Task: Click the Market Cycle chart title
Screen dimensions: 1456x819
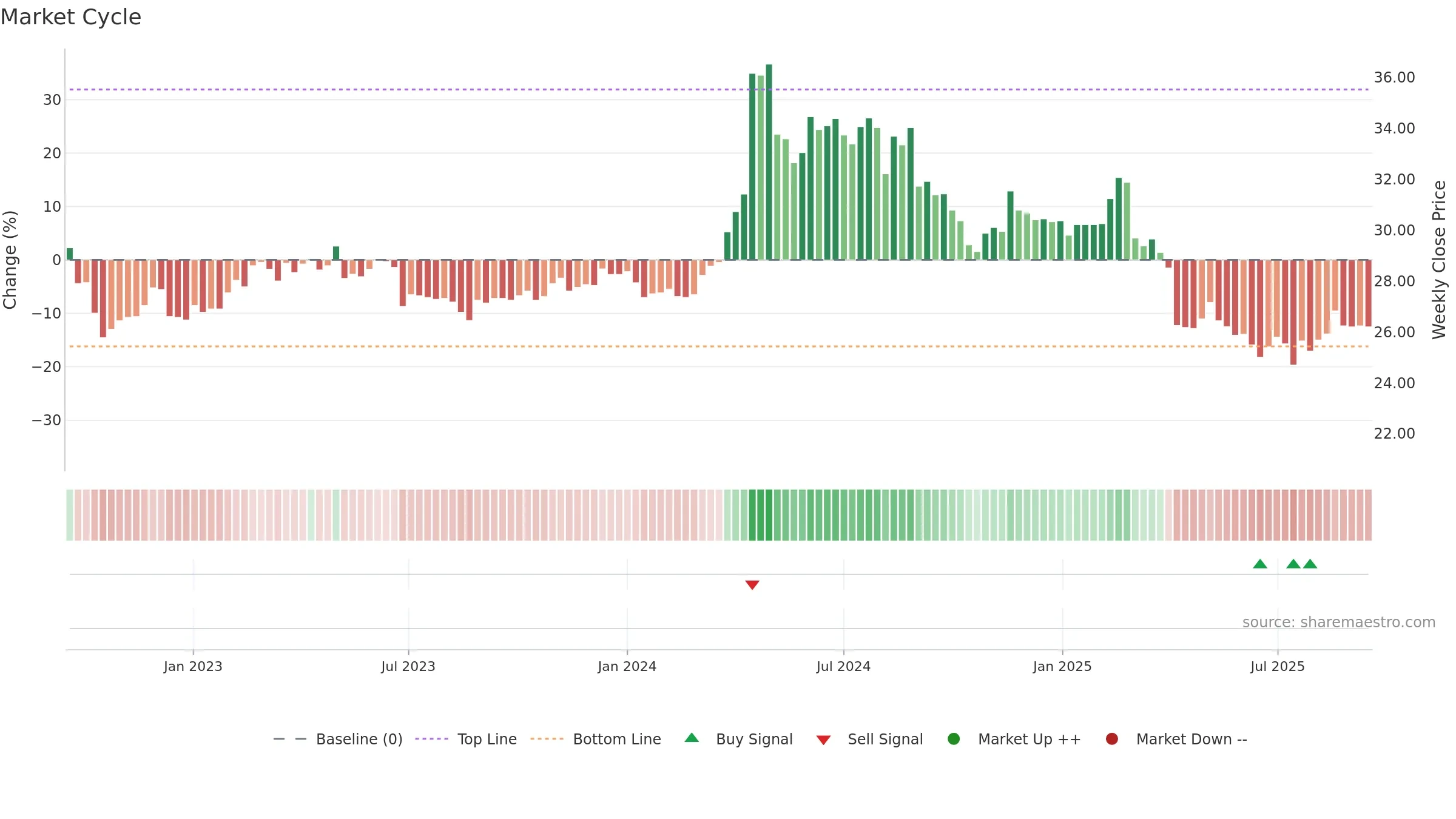Action: (71, 17)
